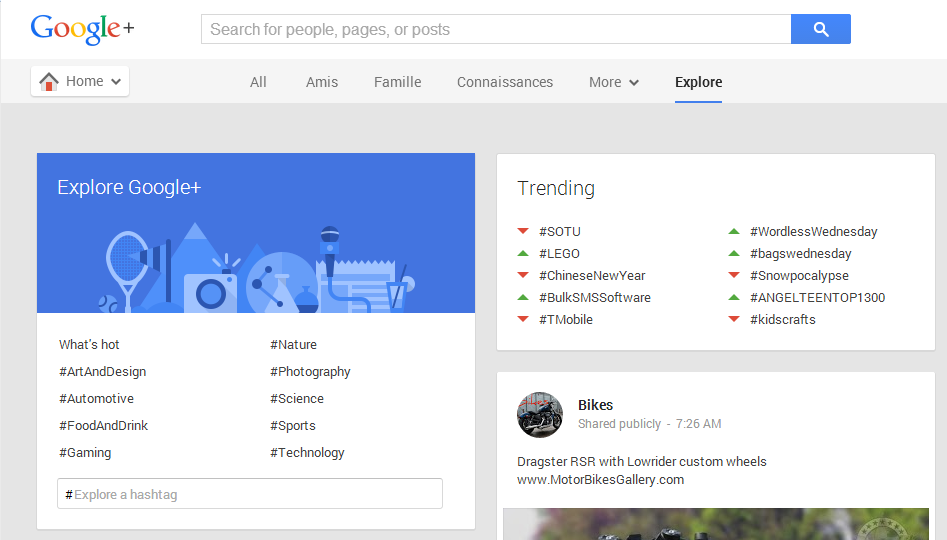Switch to the Amis tab
This screenshot has width=947, height=540.
[322, 82]
